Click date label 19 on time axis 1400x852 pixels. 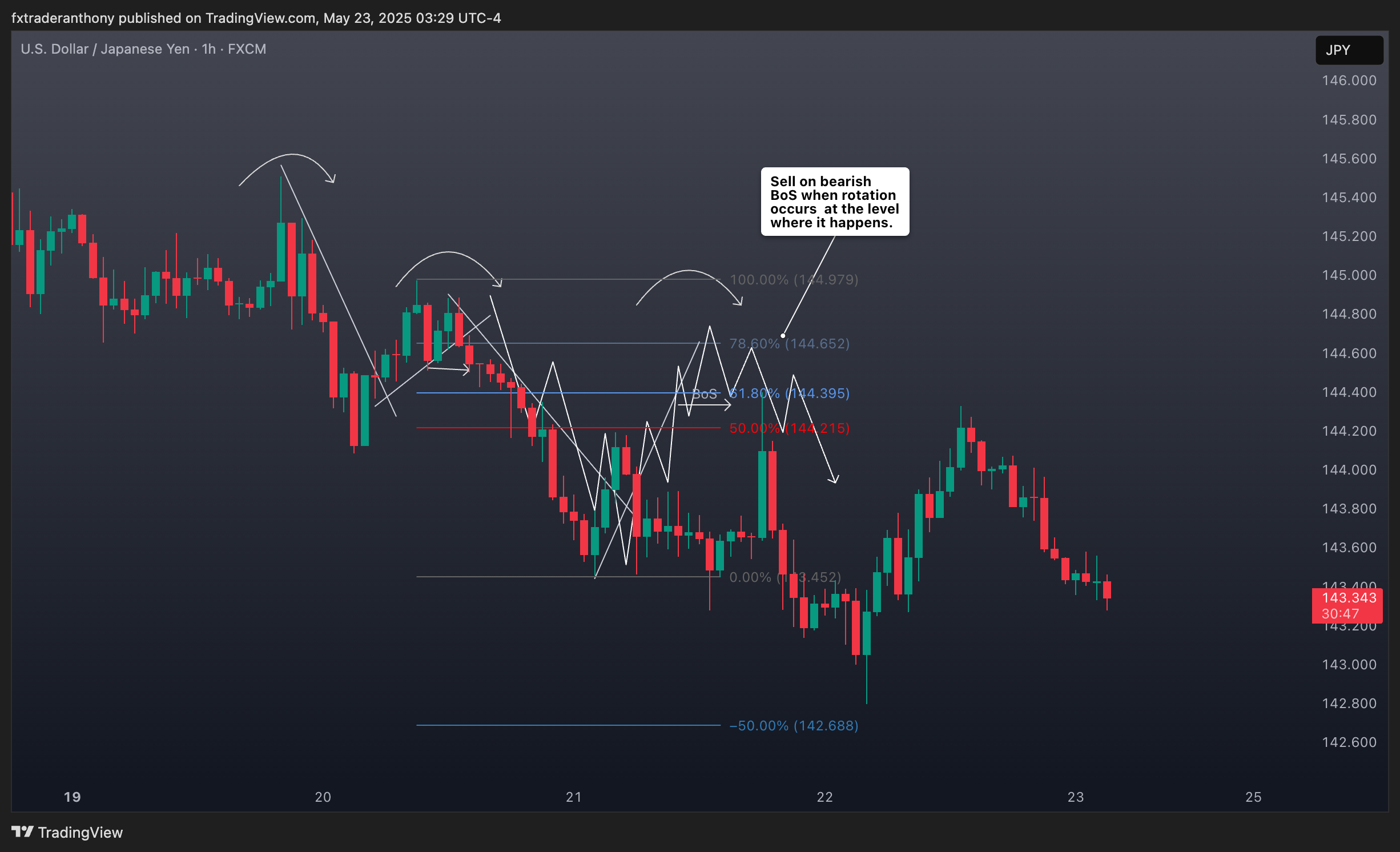[73, 797]
